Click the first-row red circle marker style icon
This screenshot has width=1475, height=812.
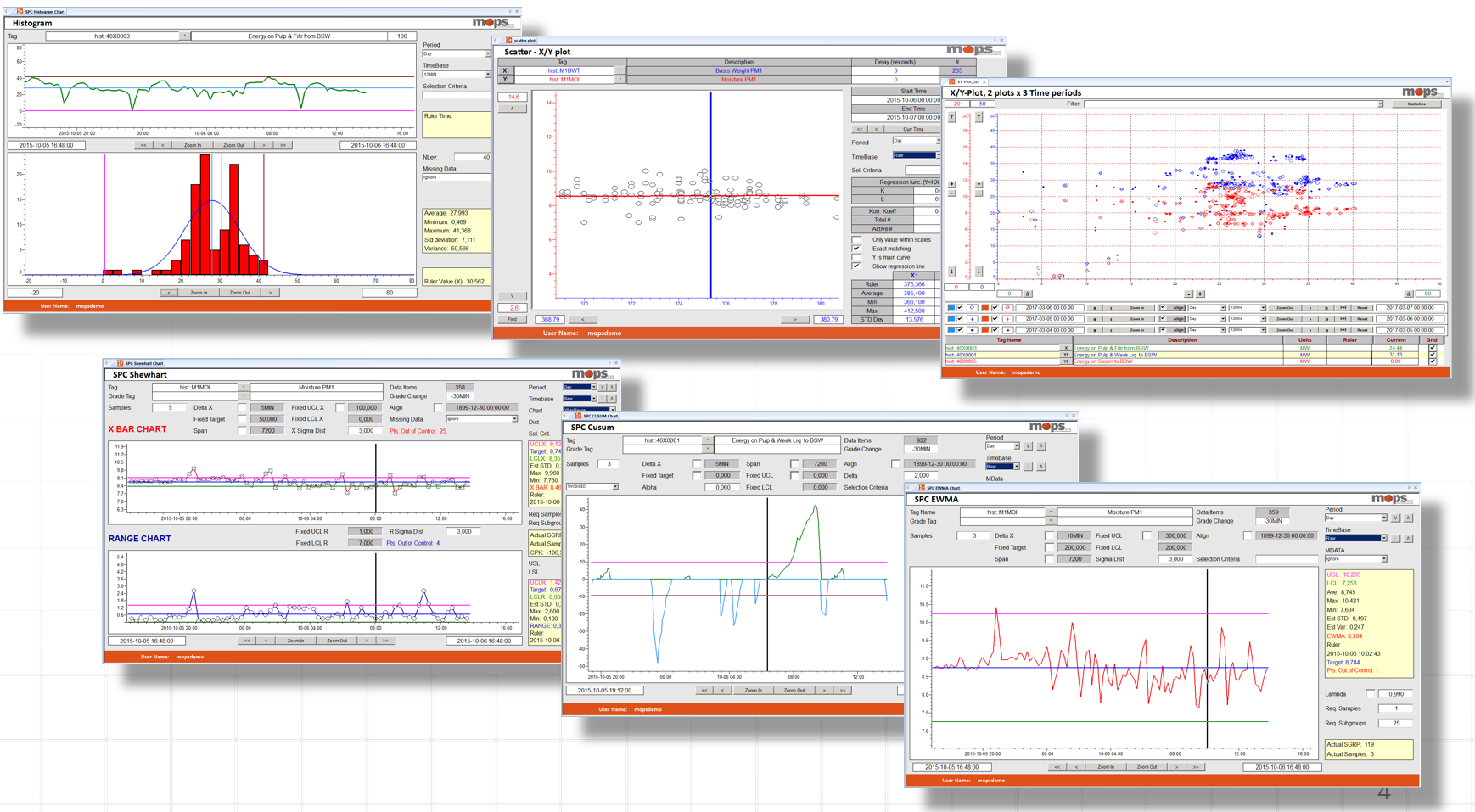[x=1007, y=308]
